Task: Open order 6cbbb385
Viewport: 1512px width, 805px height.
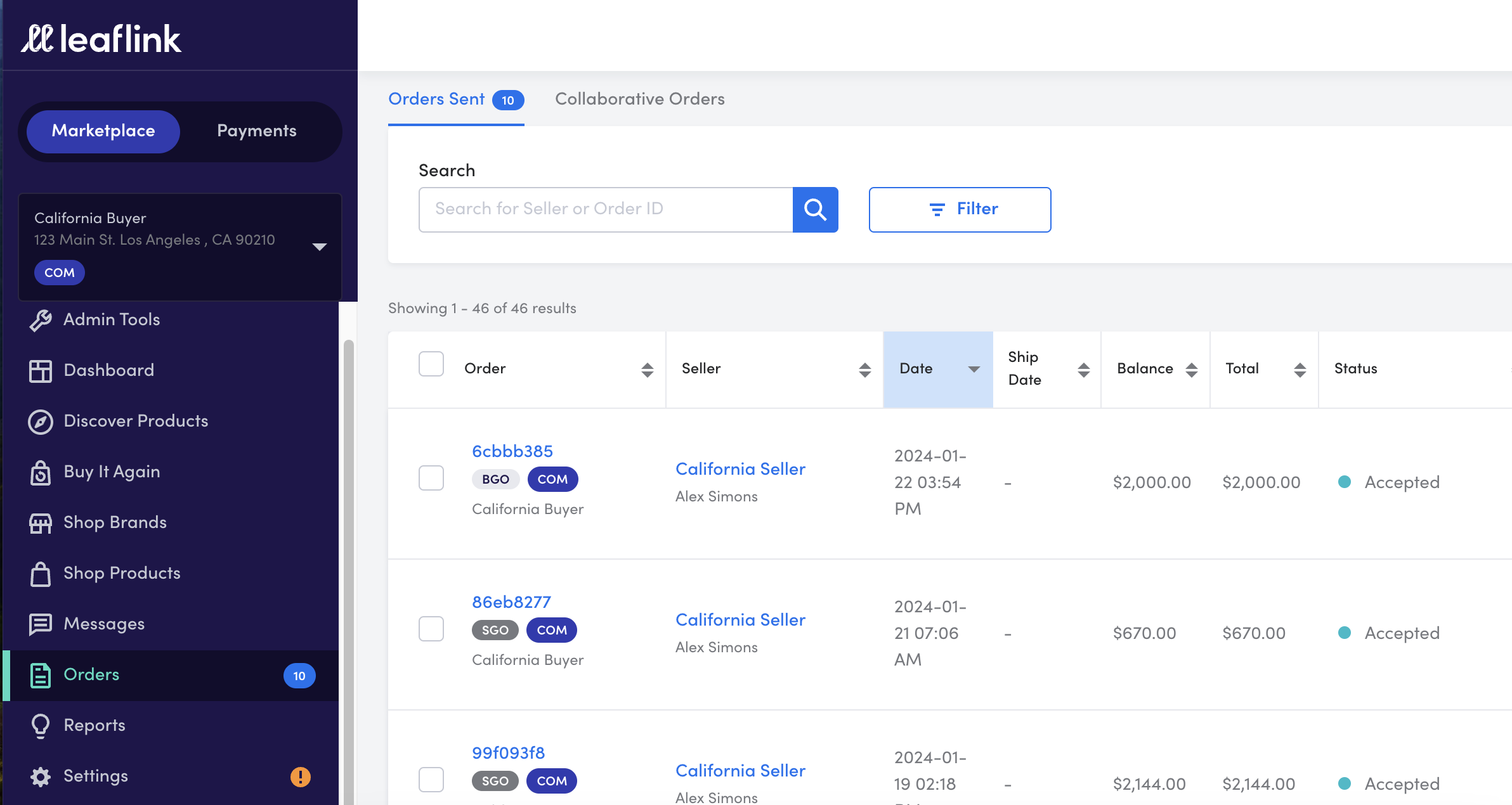Action: [x=512, y=451]
